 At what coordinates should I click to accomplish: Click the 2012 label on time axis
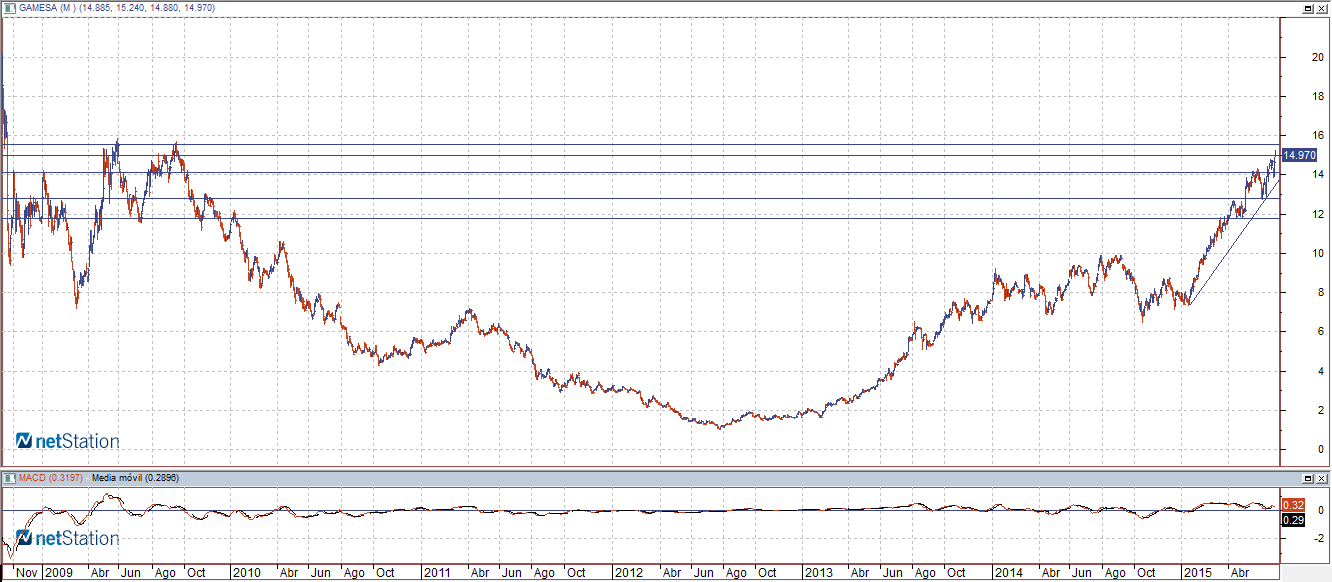coord(628,573)
